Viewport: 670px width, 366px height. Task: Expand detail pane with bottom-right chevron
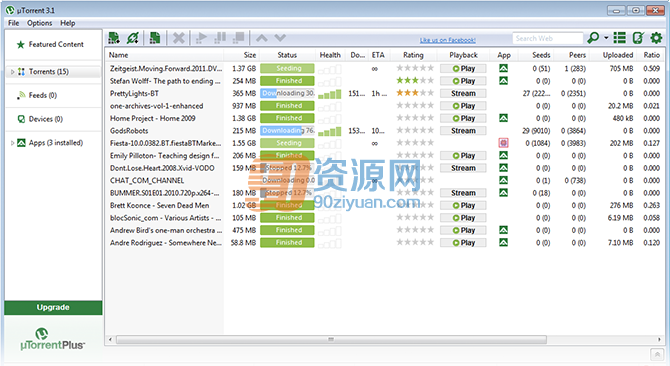[x=657, y=354]
